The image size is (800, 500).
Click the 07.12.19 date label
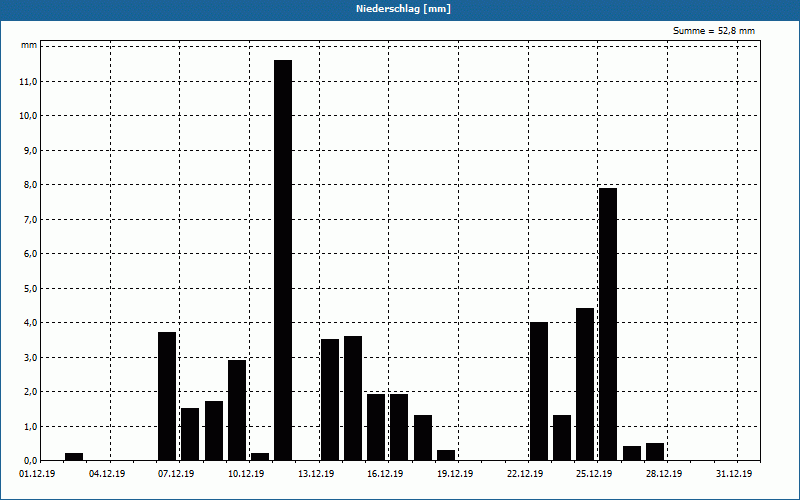click(176, 474)
